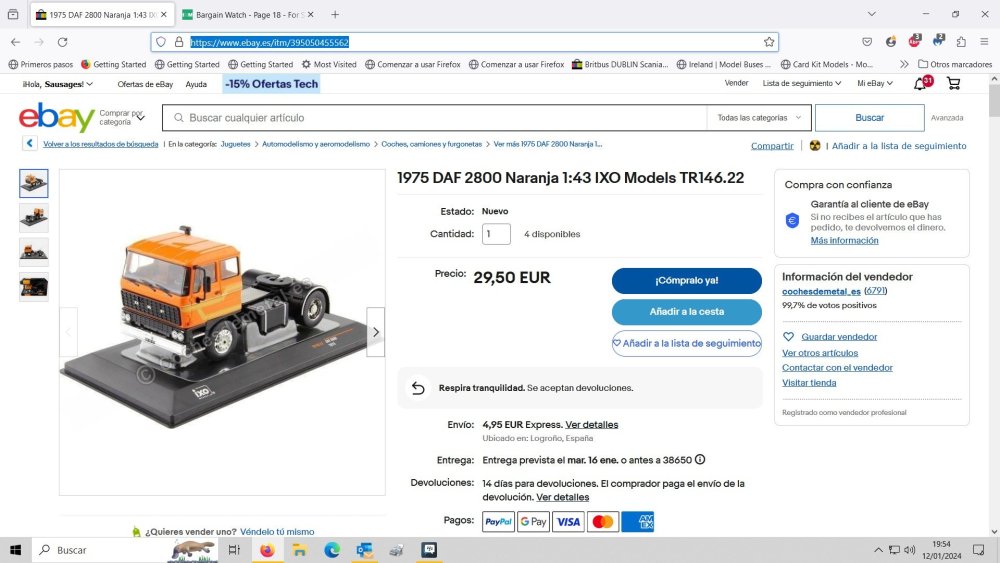Image resolution: width=1000 pixels, height=563 pixels.
Task: Show hidden tray icons with the up arrow
Action: (878, 550)
